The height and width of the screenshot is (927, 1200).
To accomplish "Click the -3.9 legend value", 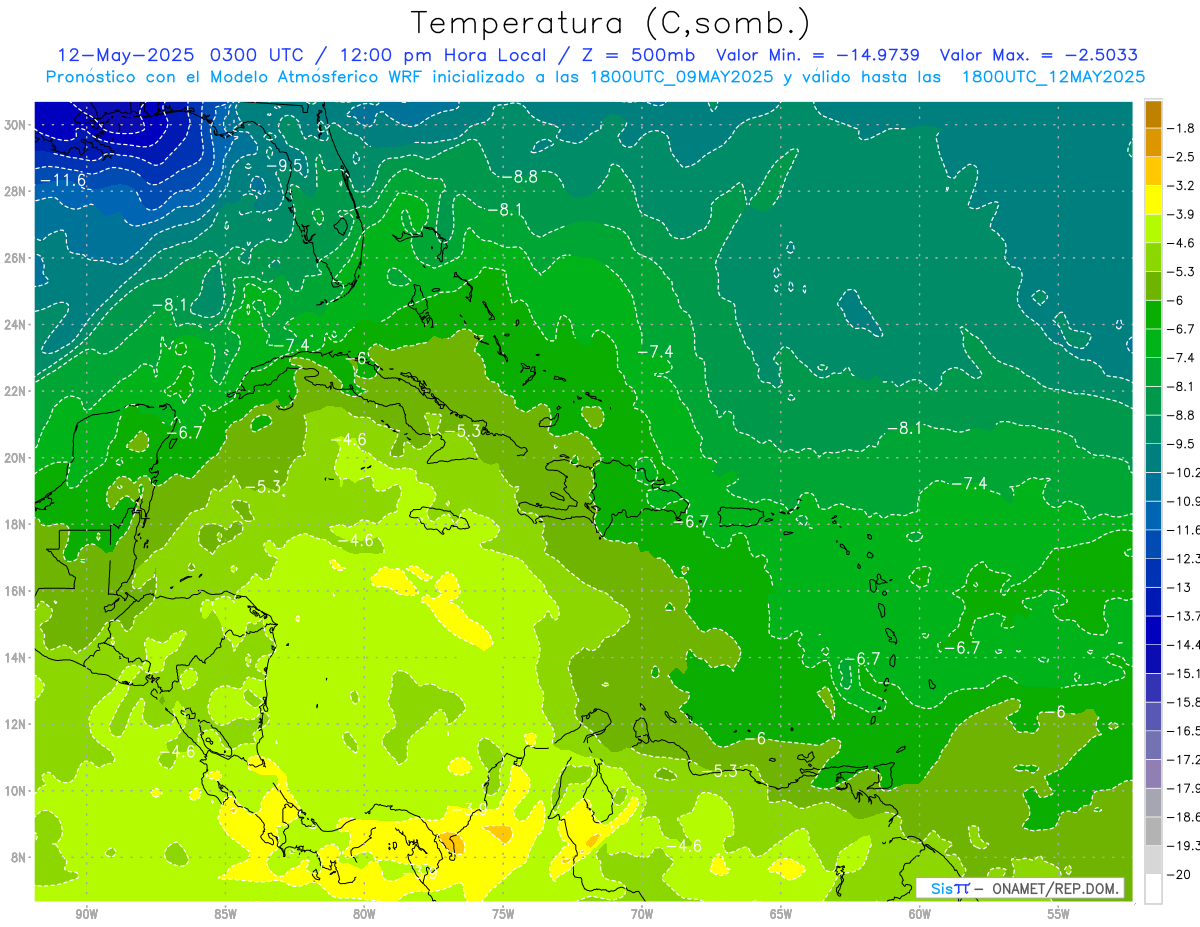I will point(1183,214).
